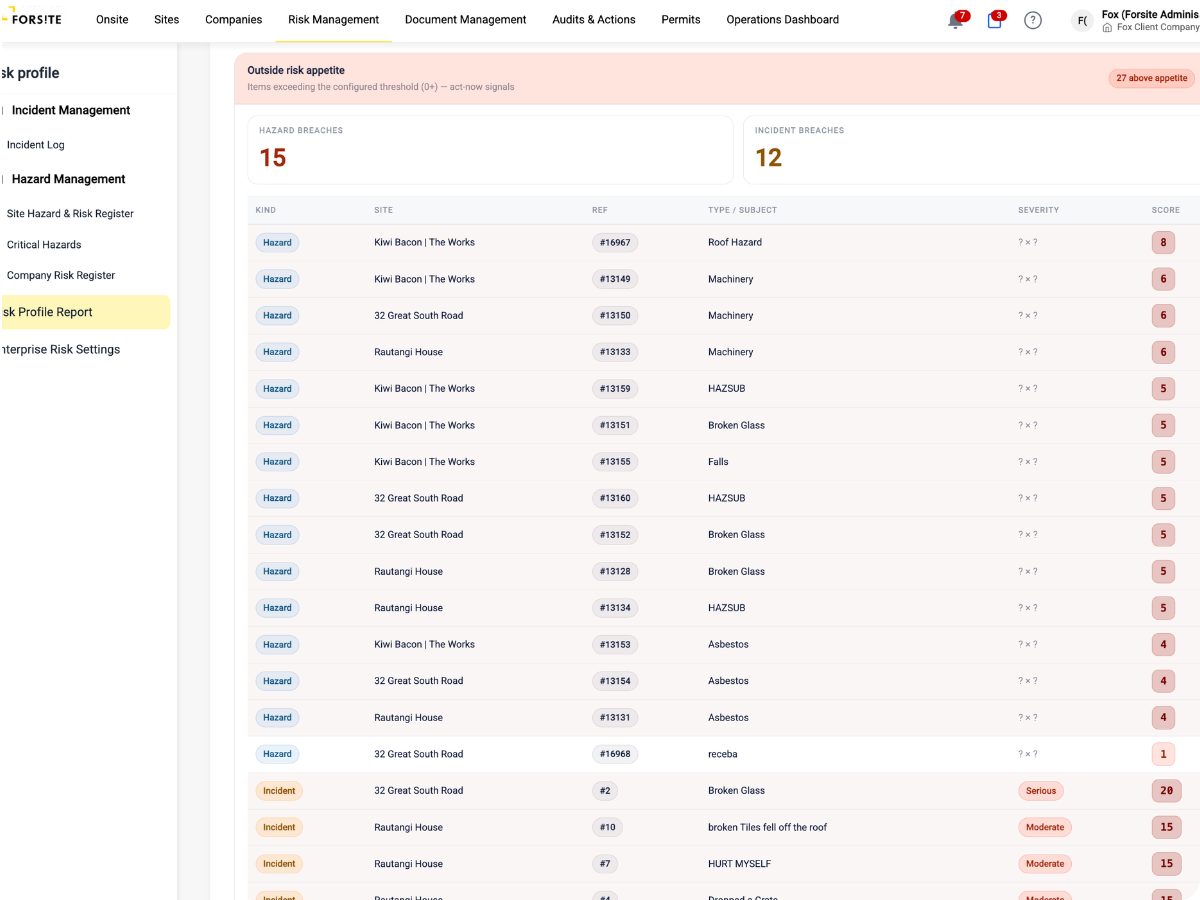Open incident reference #2
Image resolution: width=1200 pixels, height=900 pixels.
tap(605, 791)
